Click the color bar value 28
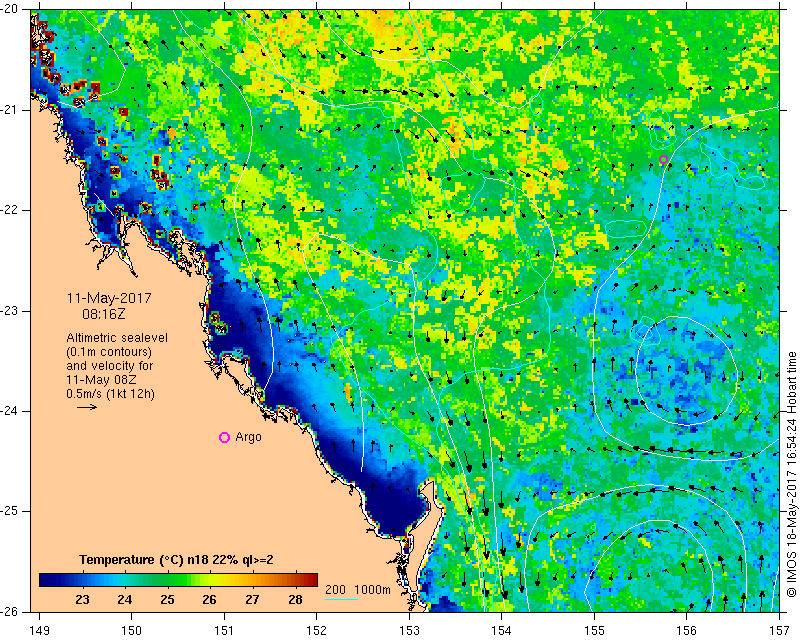The height and width of the screenshot is (640, 800). pyautogui.click(x=295, y=599)
